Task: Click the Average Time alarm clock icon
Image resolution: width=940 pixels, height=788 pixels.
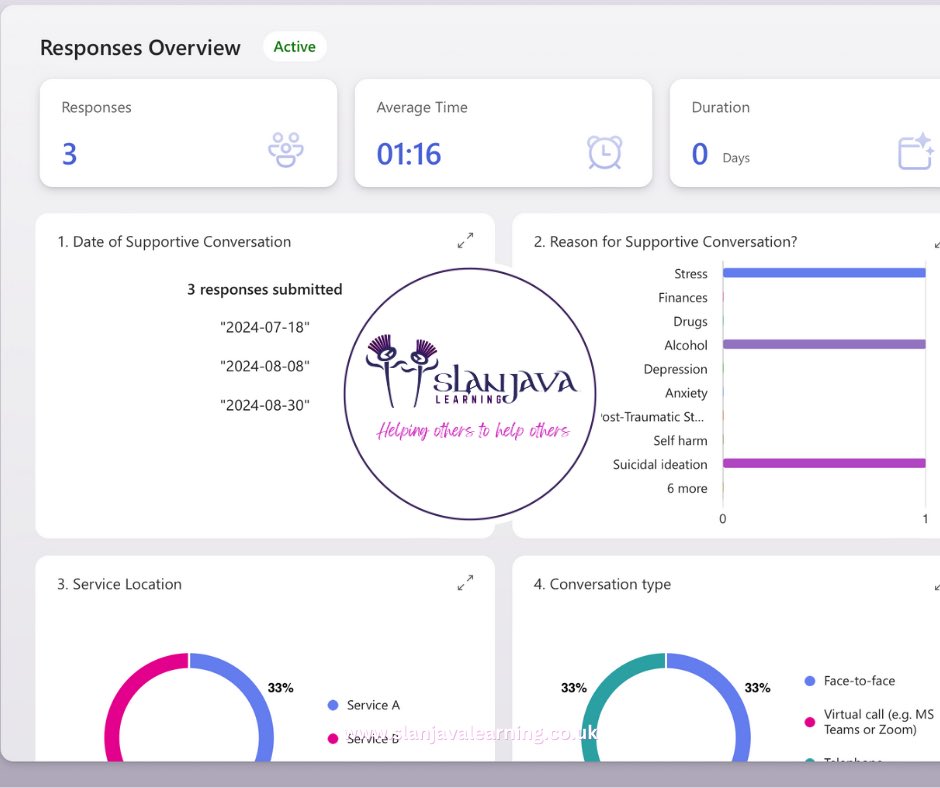Action: [604, 152]
